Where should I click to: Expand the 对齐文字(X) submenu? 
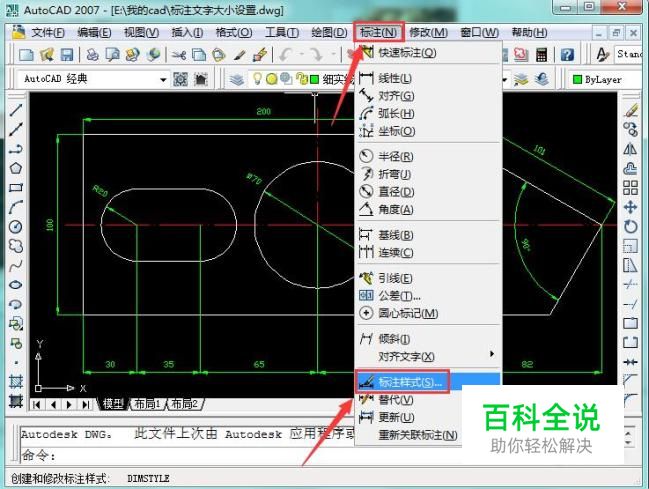pyautogui.click(x=428, y=357)
